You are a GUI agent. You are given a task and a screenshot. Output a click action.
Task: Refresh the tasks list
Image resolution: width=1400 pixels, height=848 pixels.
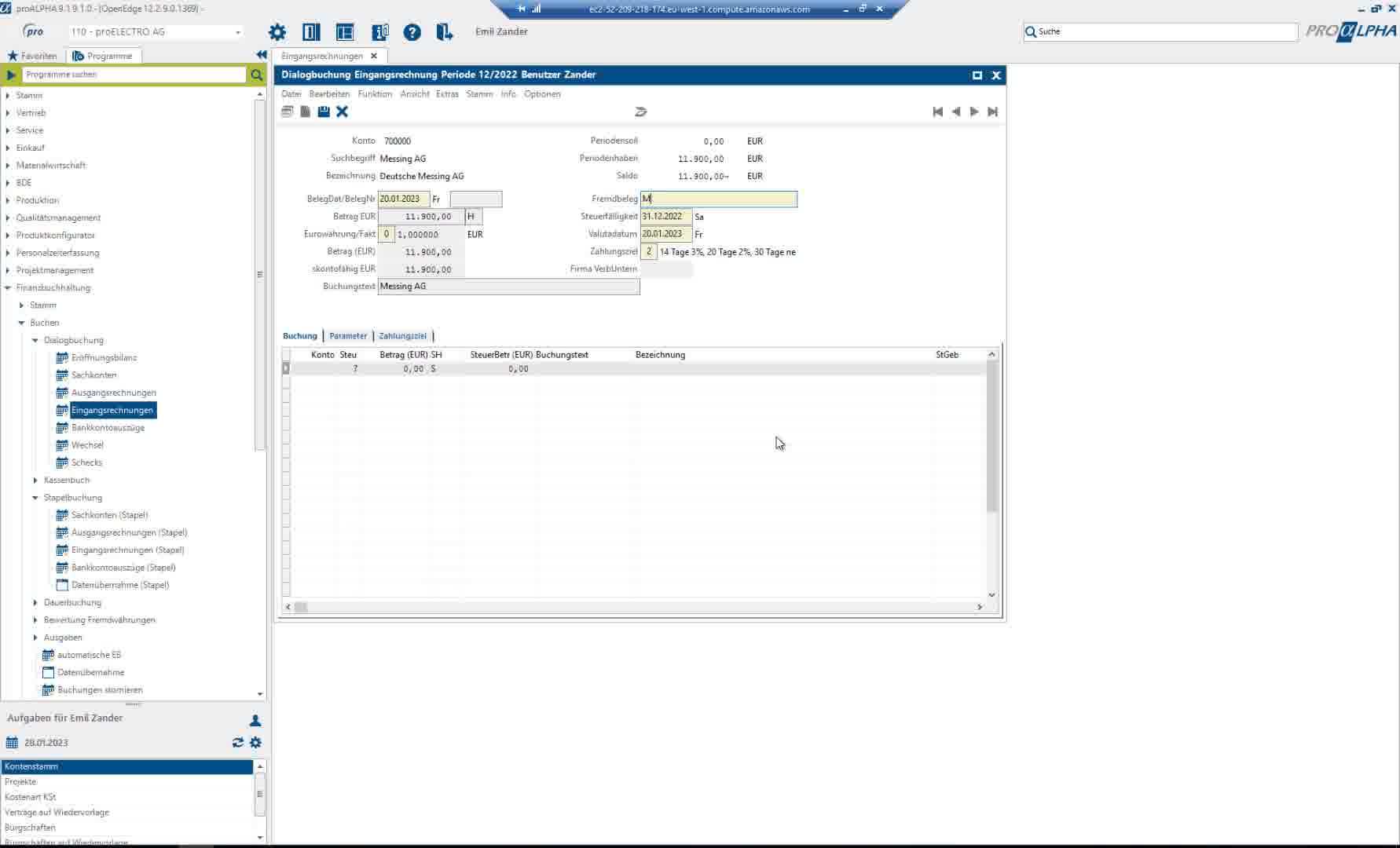238,742
